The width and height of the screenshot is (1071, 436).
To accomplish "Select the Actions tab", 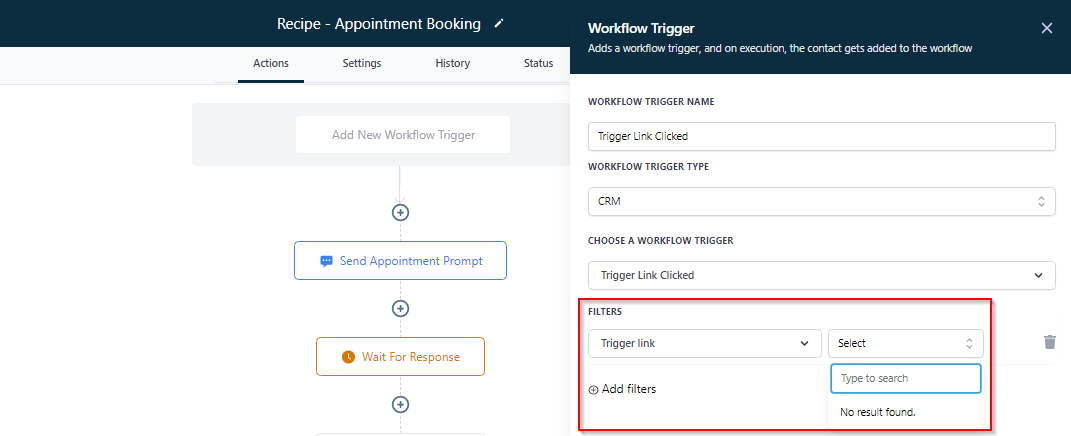I will coord(271,64).
